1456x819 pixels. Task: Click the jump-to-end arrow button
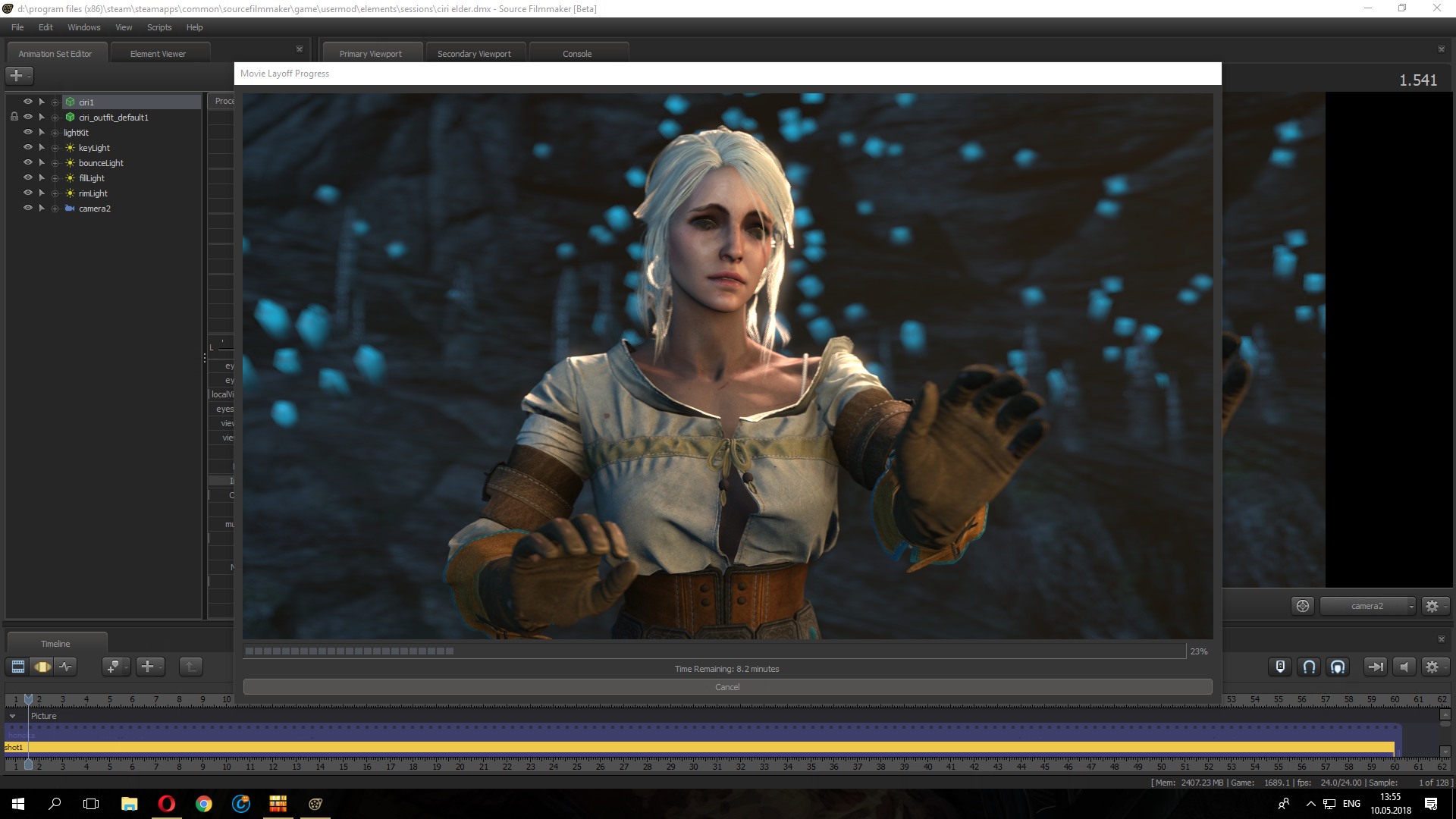pos(1375,667)
